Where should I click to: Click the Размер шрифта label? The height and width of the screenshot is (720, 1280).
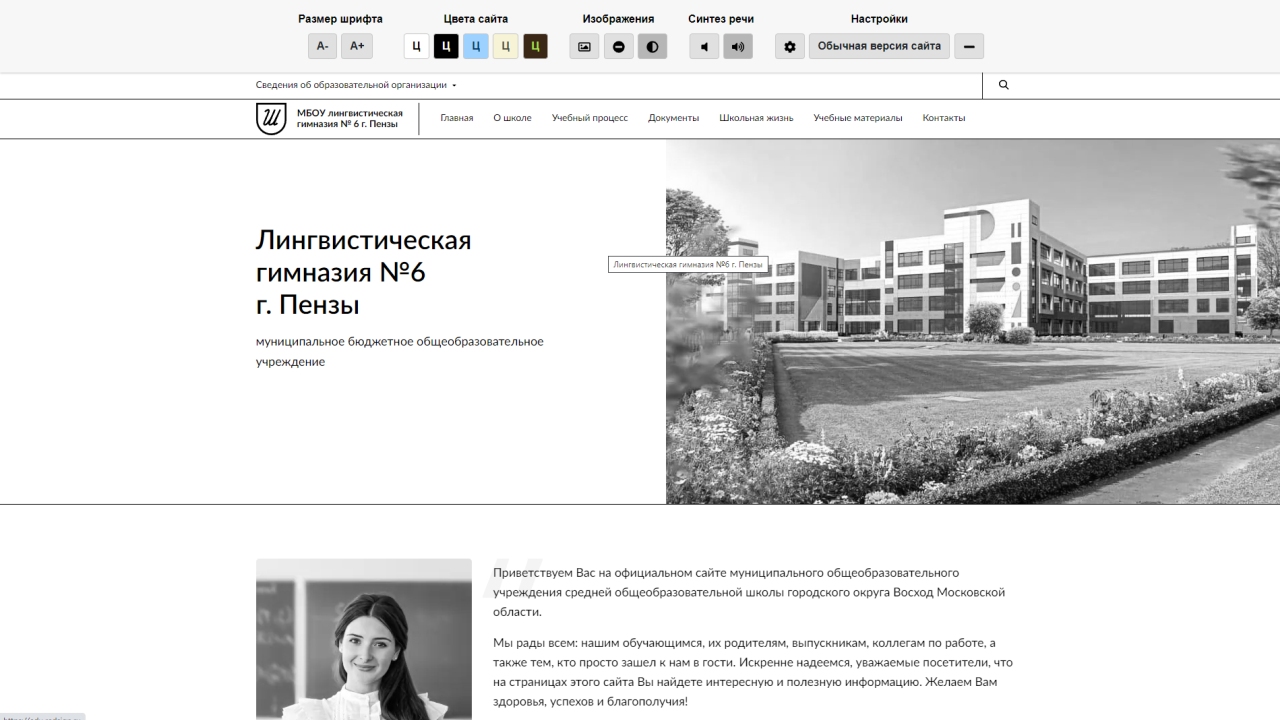pyautogui.click(x=340, y=19)
